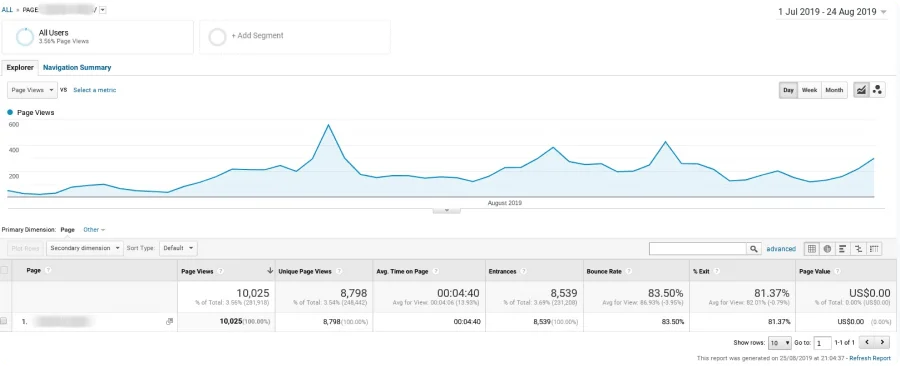Open the Other primary dimension dropdown
Image resolution: width=900 pixels, height=366 pixels.
pyautogui.click(x=94, y=229)
